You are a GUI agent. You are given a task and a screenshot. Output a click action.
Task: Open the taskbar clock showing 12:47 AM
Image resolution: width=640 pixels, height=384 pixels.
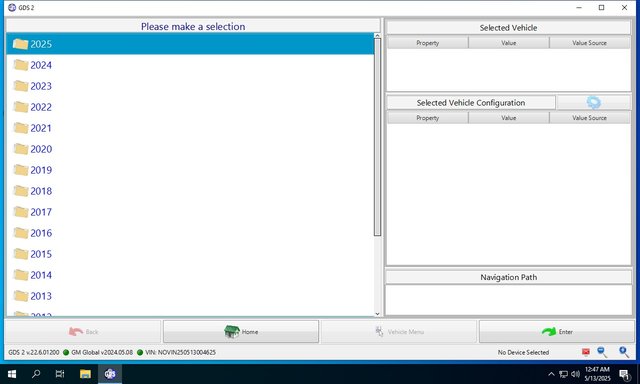pos(597,374)
